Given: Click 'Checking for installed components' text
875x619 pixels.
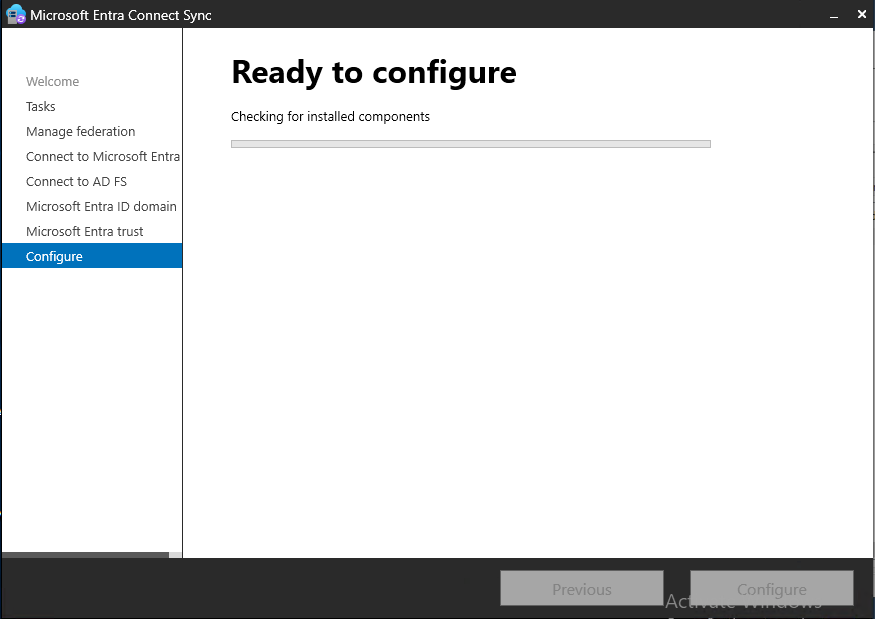Looking at the screenshot, I should (330, 117).
